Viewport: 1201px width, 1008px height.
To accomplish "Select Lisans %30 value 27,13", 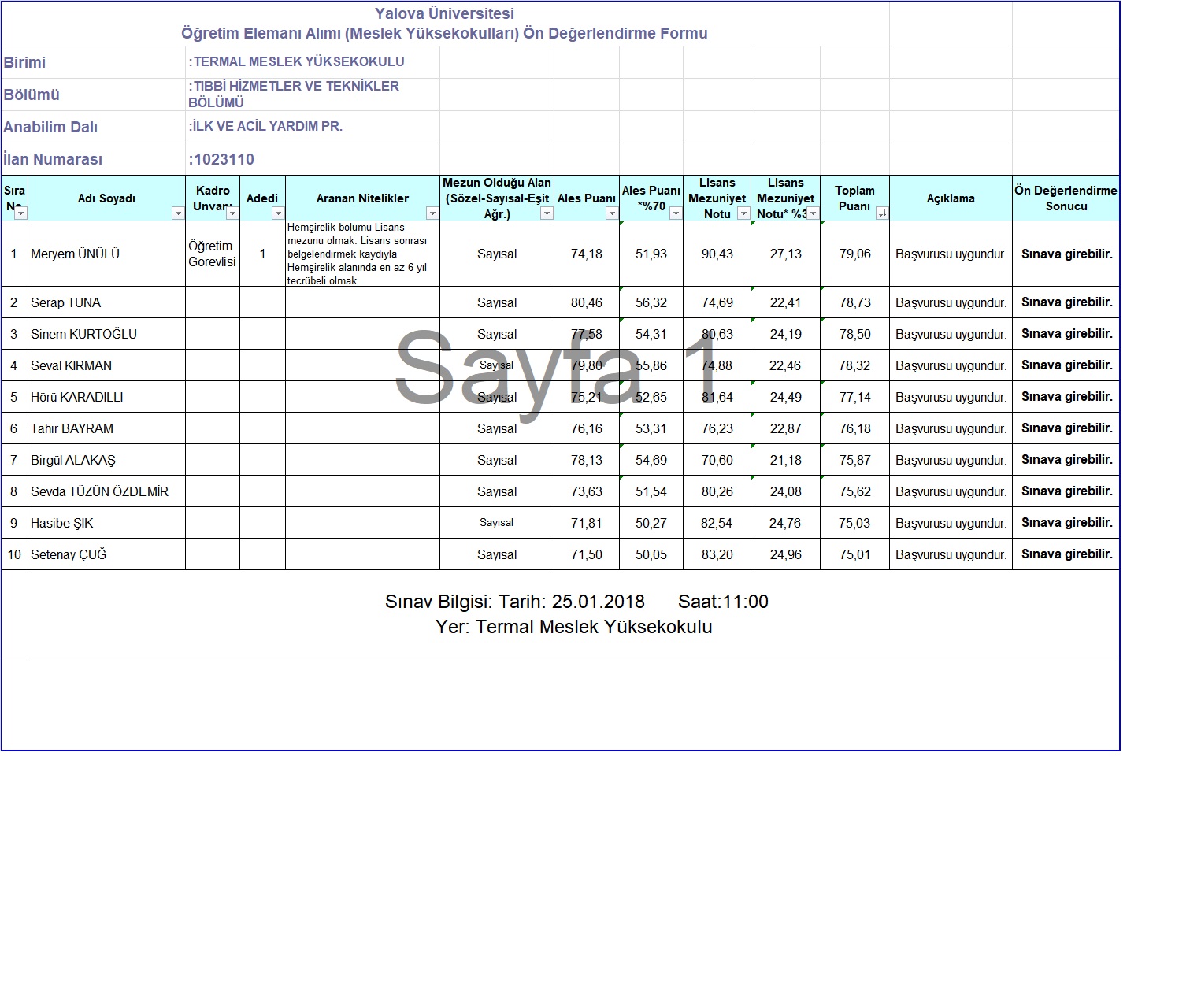I will (x=785, y=254).
